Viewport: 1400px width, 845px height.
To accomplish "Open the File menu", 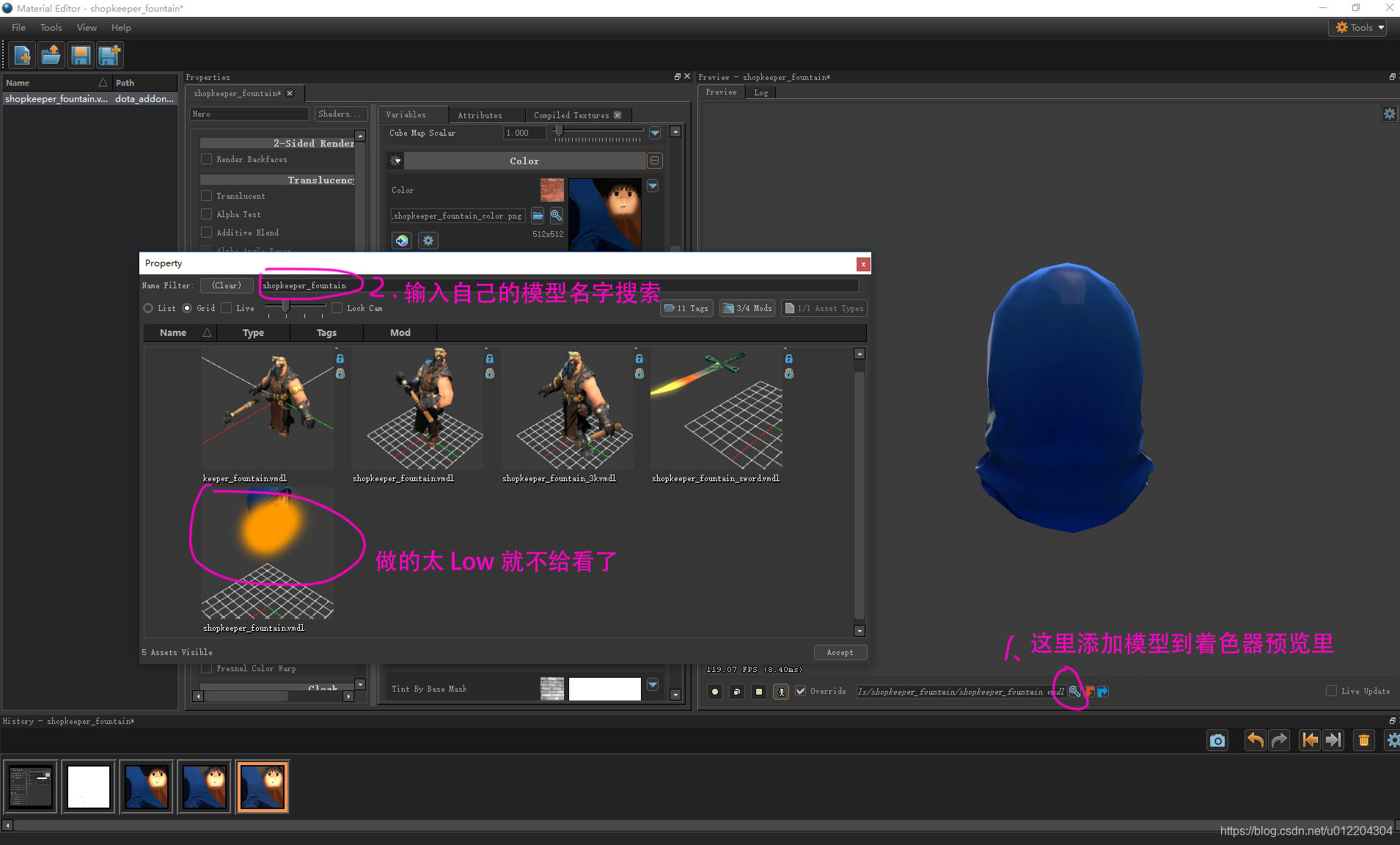I will point(18,27).
